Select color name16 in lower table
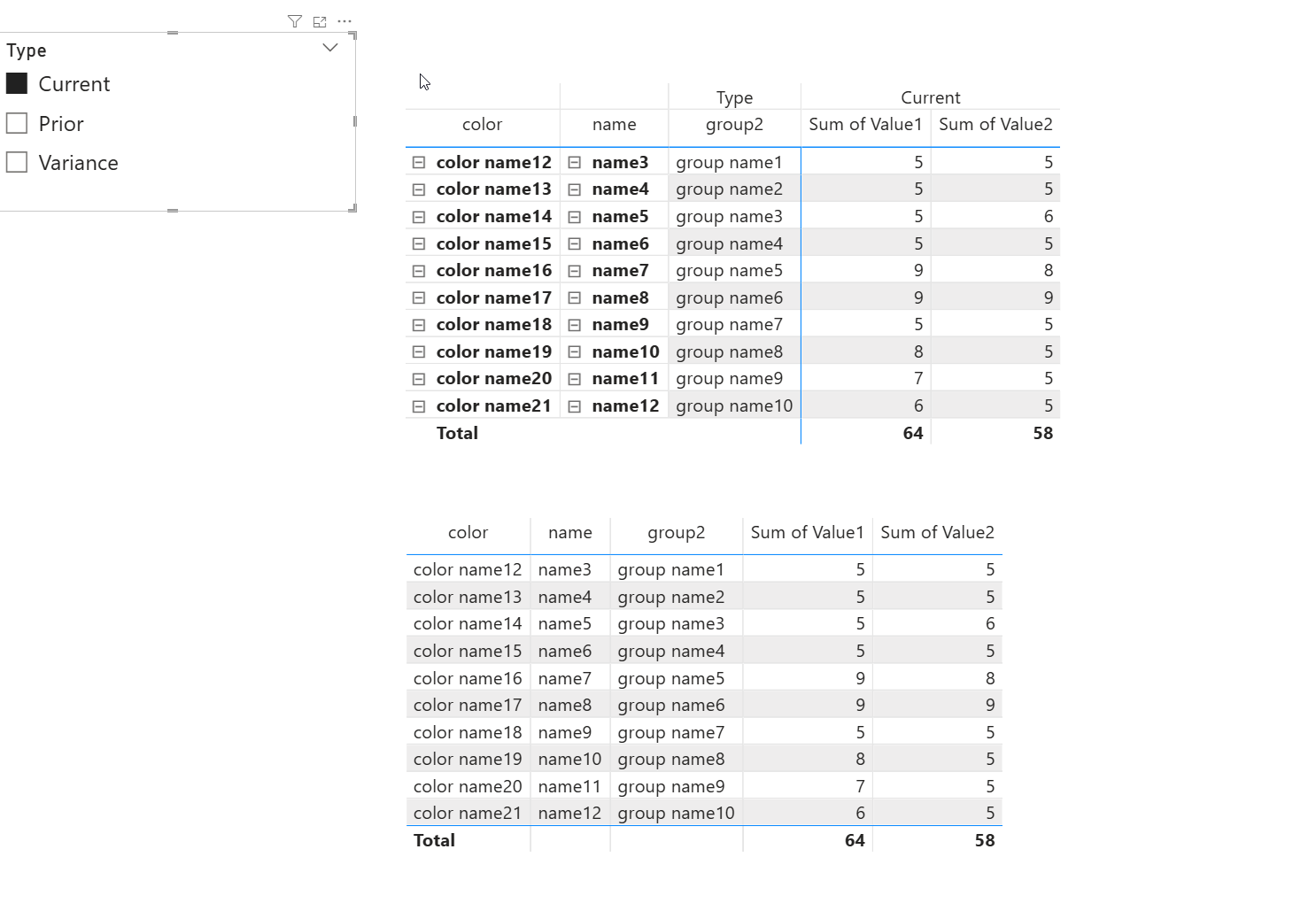The width and height of the screenshot is (1316, 911). [468, 678]
